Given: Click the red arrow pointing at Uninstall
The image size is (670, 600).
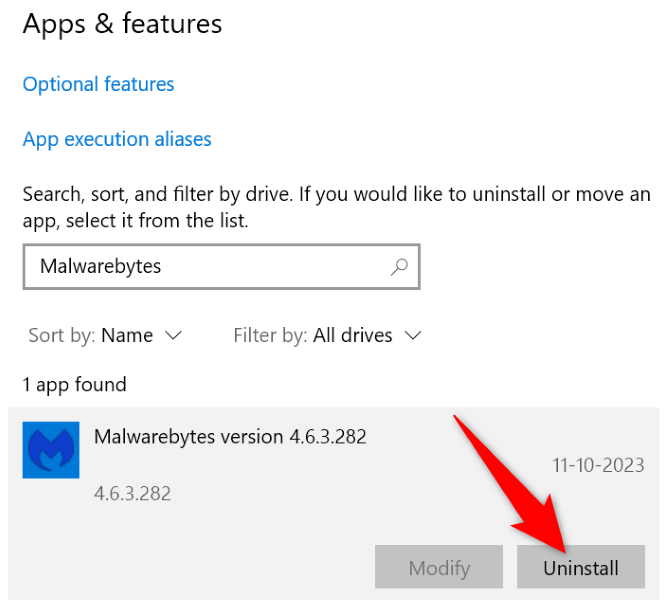Looking at the screenshot, I should pos(510,480).
